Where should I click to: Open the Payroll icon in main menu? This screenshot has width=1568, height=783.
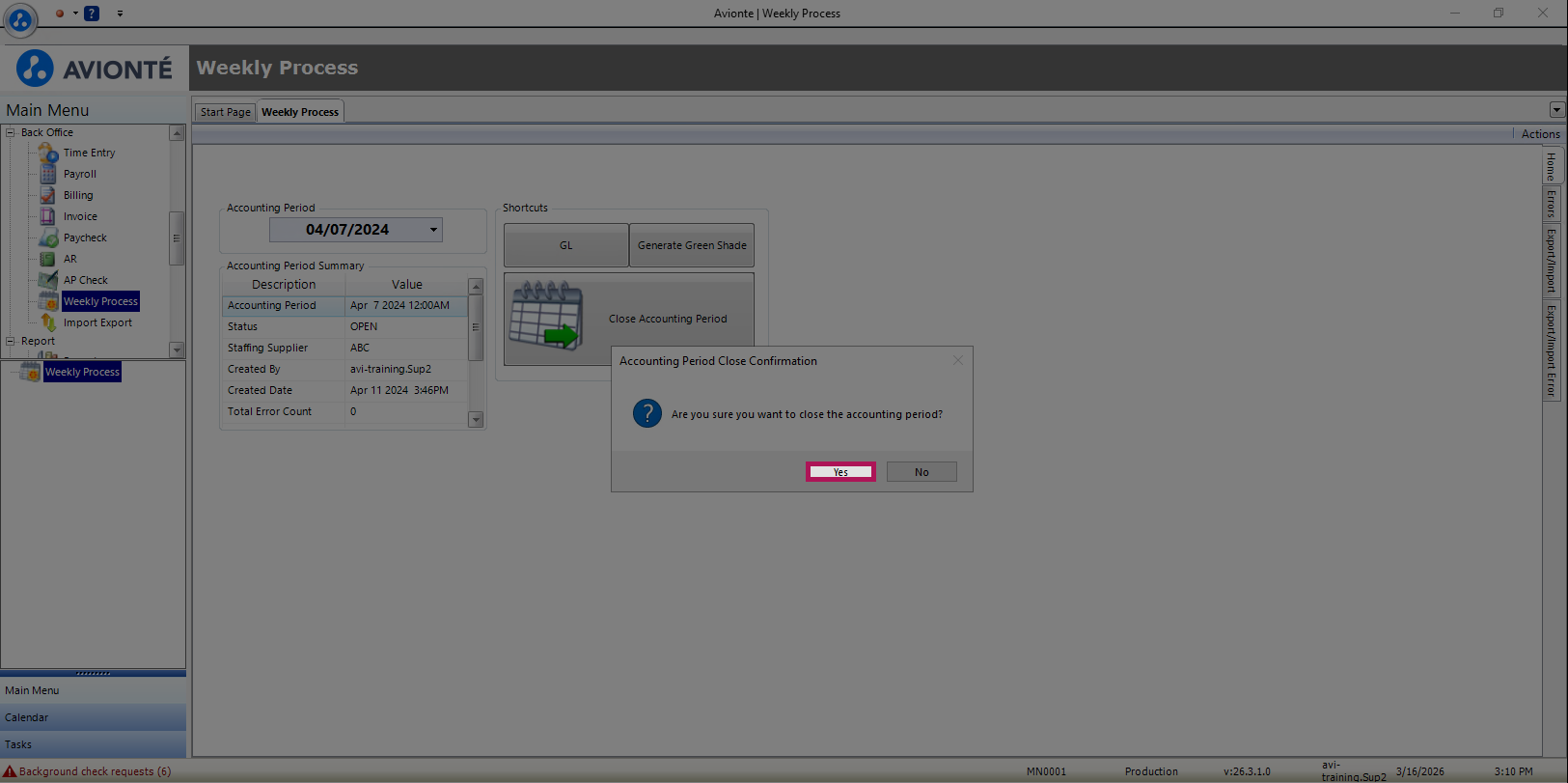tap(48, 174)
